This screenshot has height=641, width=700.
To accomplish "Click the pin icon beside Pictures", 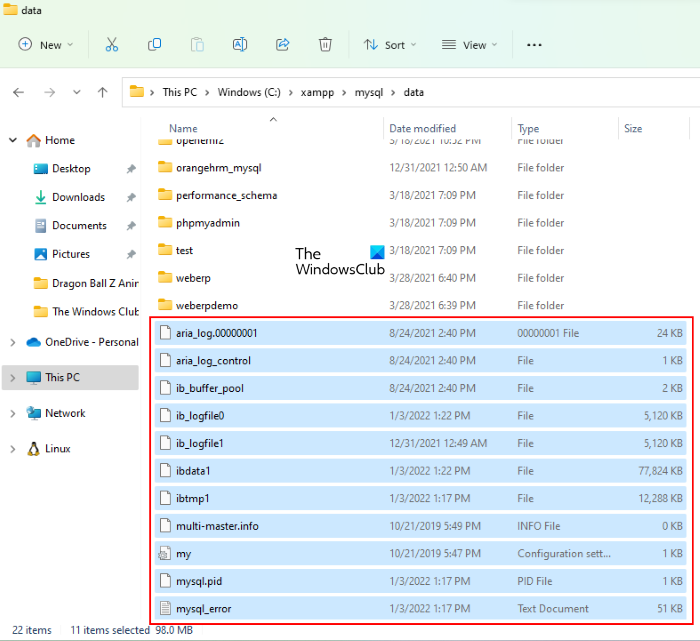I will (131, 254).
